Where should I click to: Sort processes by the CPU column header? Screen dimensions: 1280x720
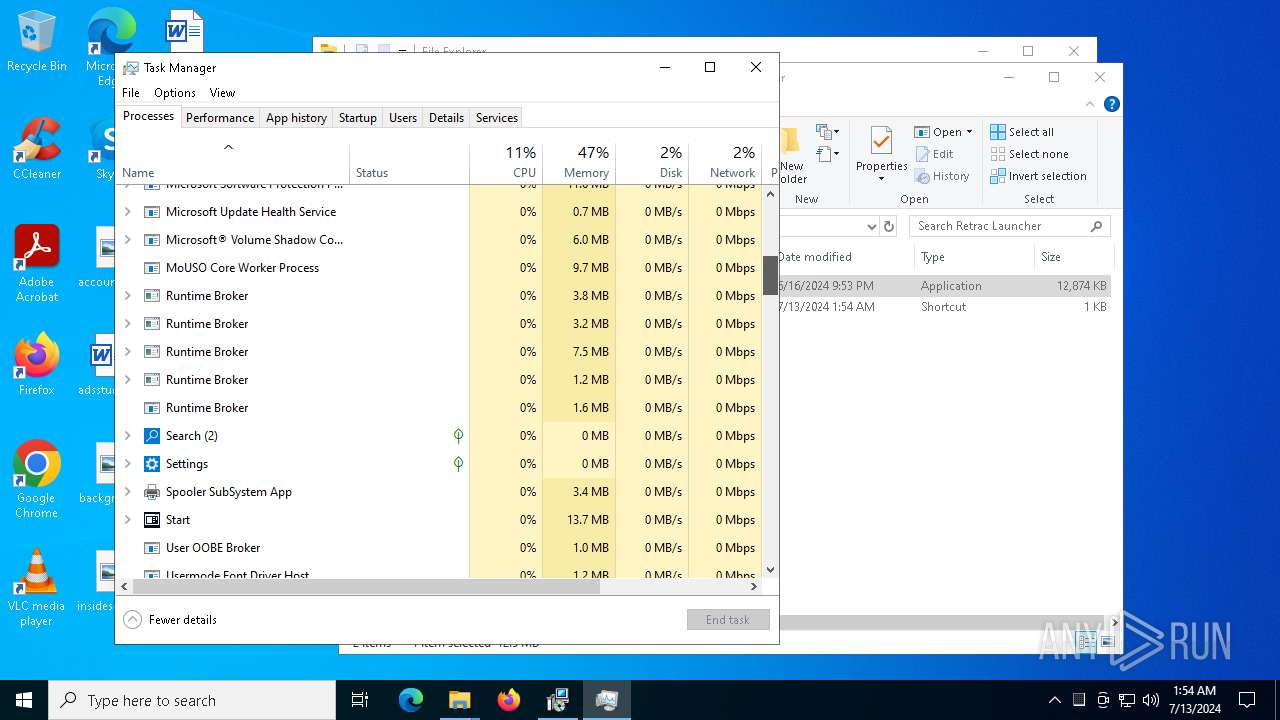pos(506,163)
